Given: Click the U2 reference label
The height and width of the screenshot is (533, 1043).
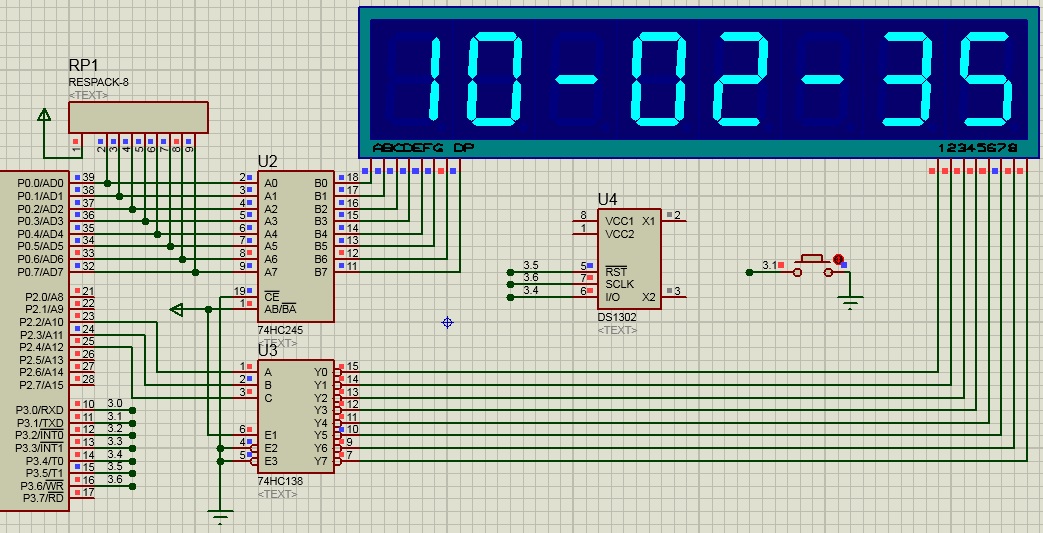Looking at the screenshot, I should 267,162.
